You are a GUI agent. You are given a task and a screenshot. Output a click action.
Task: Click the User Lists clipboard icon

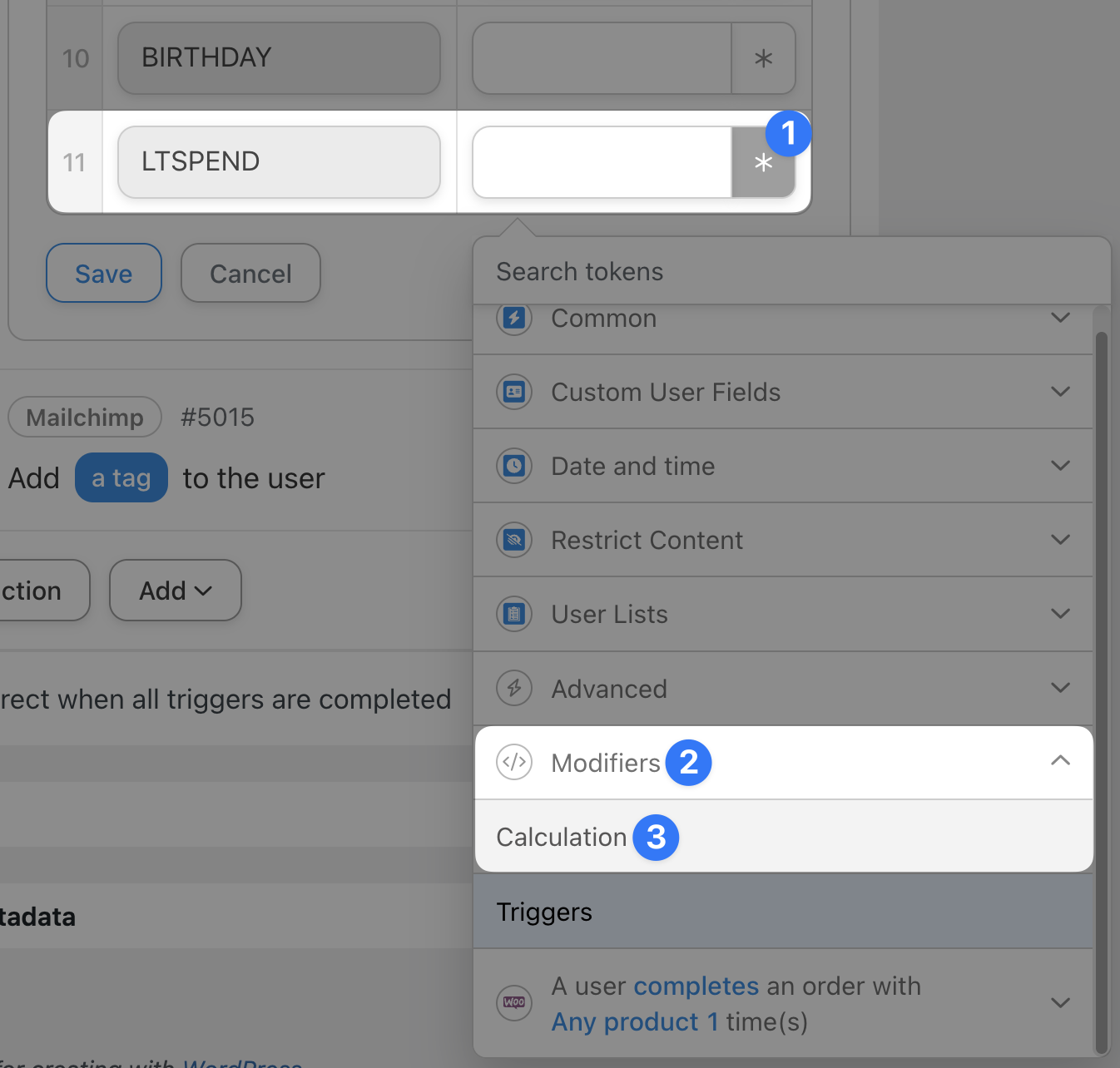tap(514, 614)
